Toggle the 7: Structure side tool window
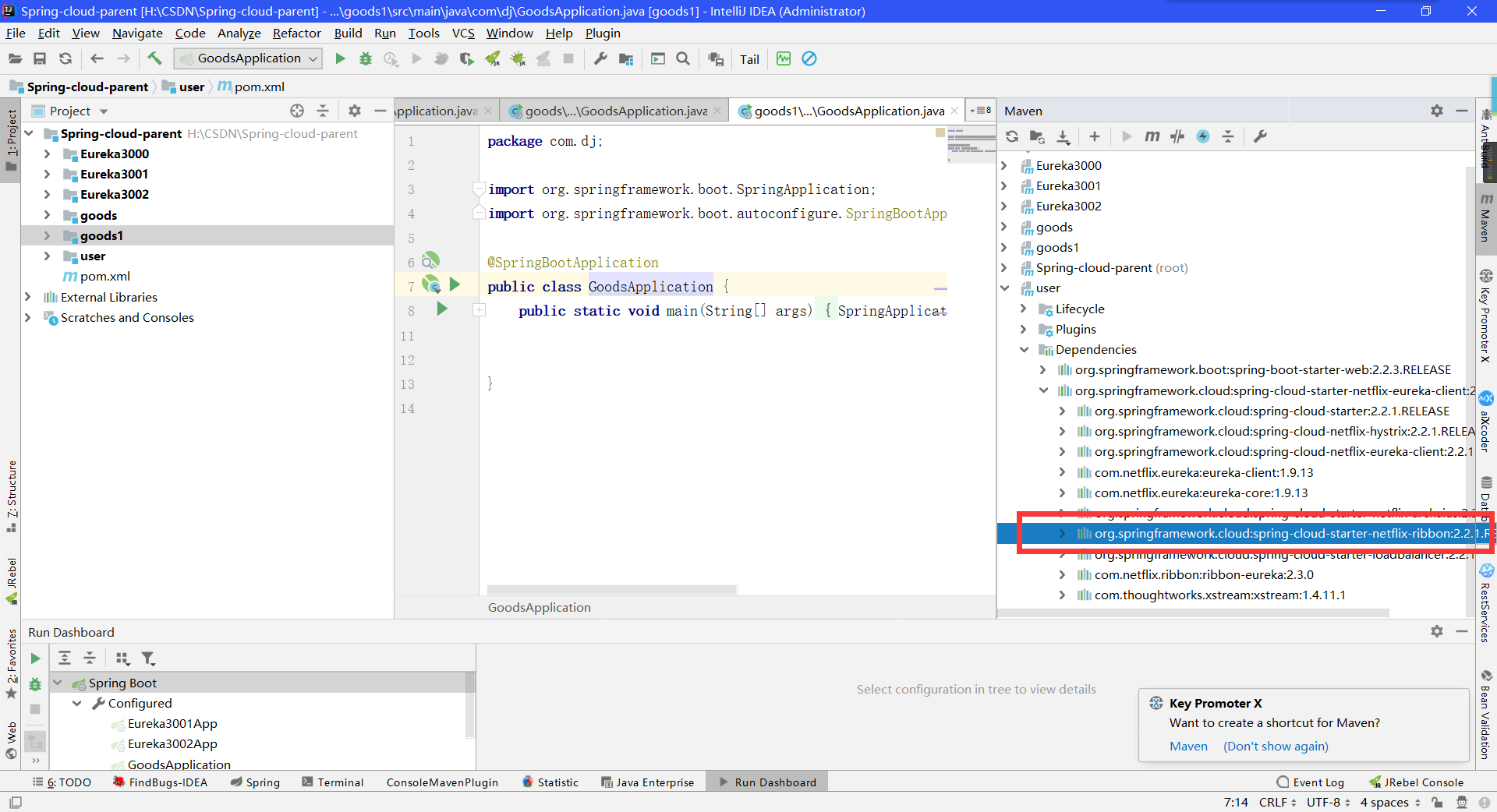The image size is (1497, 812). [x=11, y=496]
